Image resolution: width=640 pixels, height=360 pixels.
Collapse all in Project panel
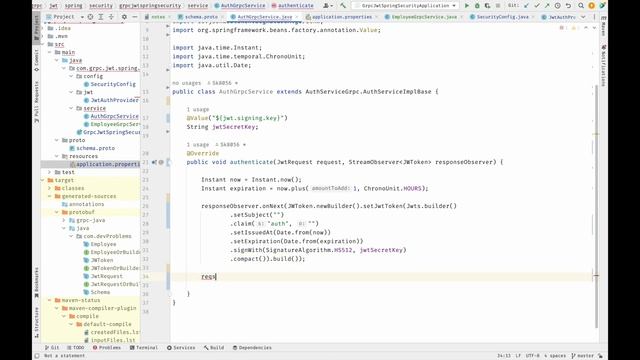coord(111,17)
